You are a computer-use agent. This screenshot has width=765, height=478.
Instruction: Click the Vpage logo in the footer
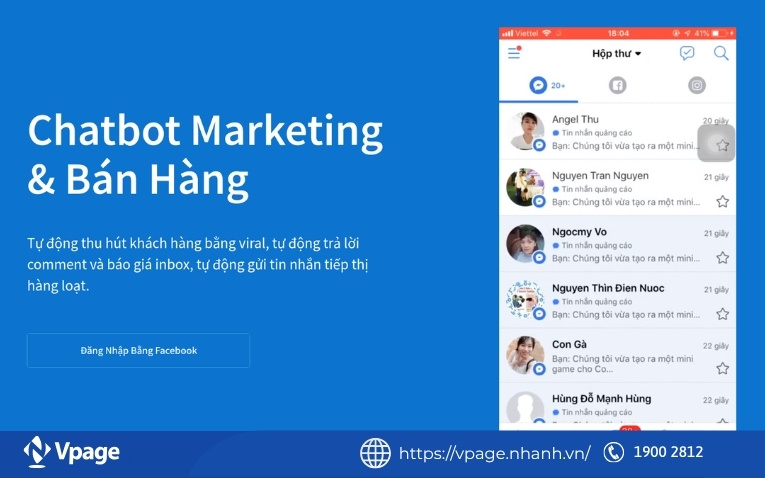click(72, 452)
